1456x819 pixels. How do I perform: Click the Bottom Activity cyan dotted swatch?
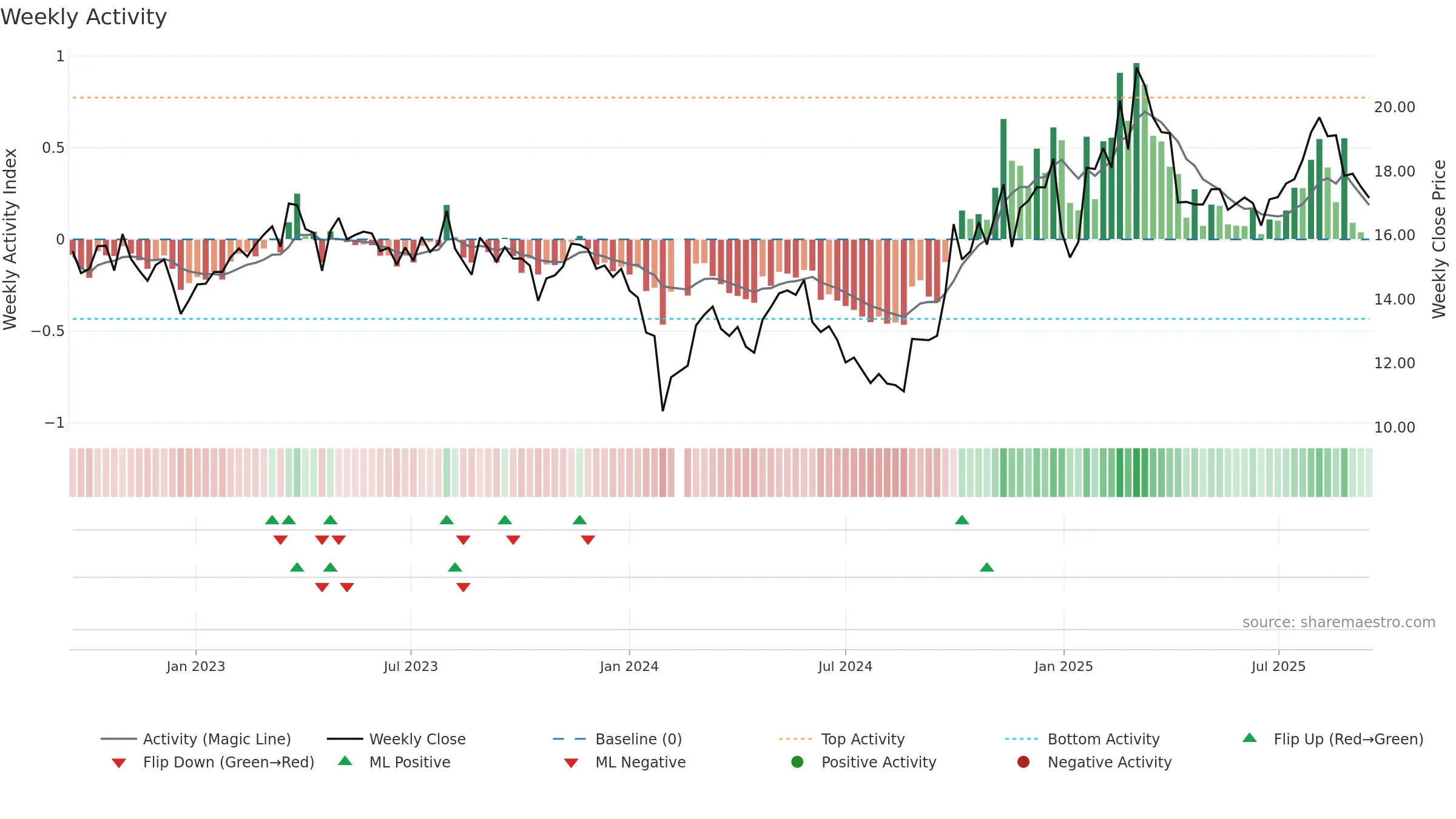coord(1022,739)
